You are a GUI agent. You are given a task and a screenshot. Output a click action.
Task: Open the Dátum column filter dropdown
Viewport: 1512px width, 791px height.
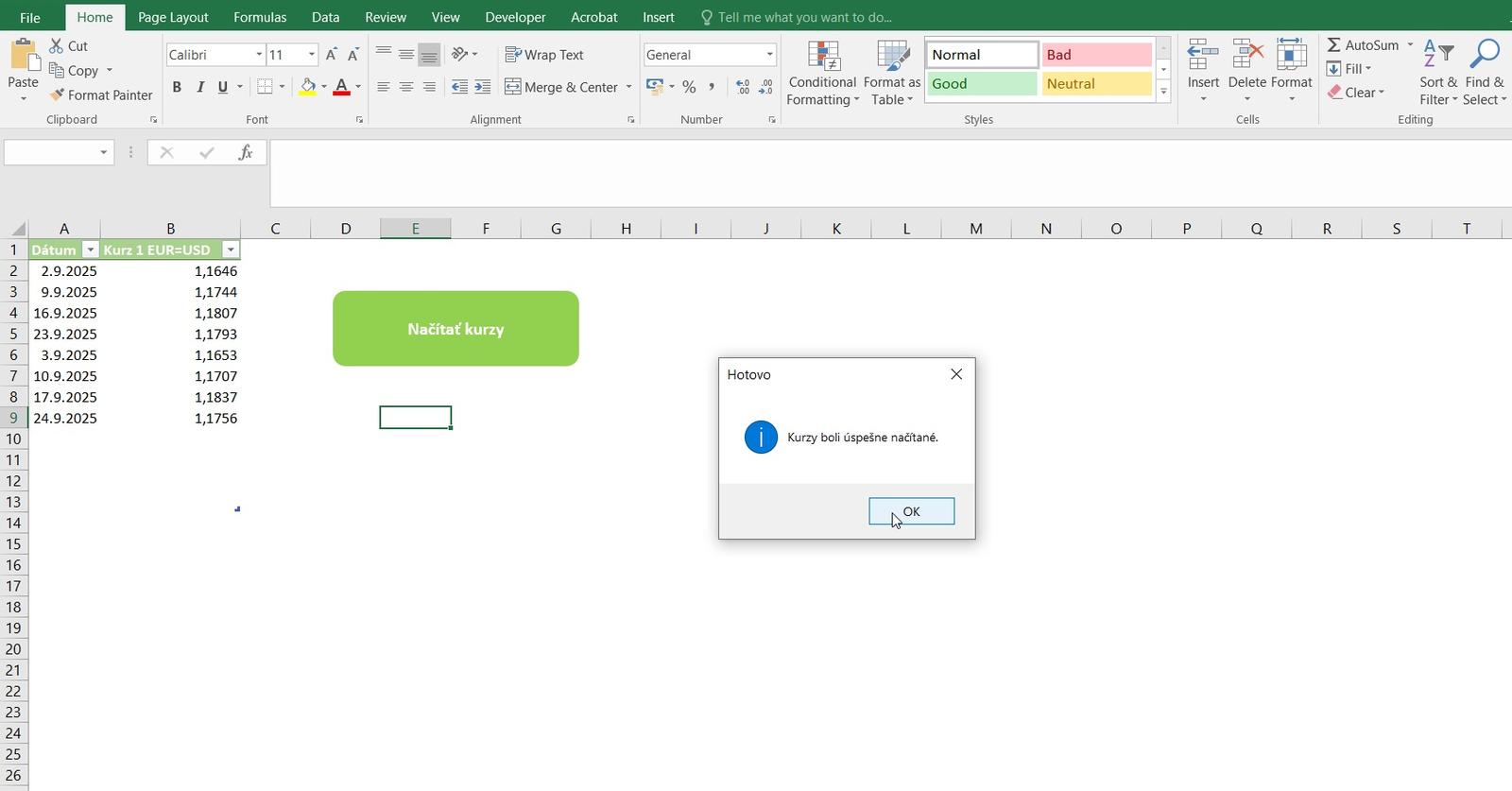coord(90,250)
